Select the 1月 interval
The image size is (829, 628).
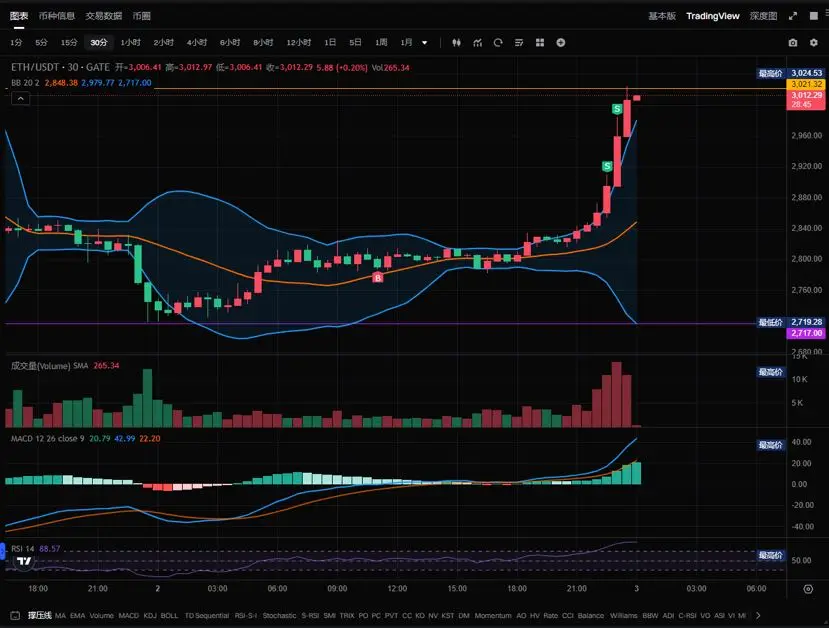(x=406, y=42)
